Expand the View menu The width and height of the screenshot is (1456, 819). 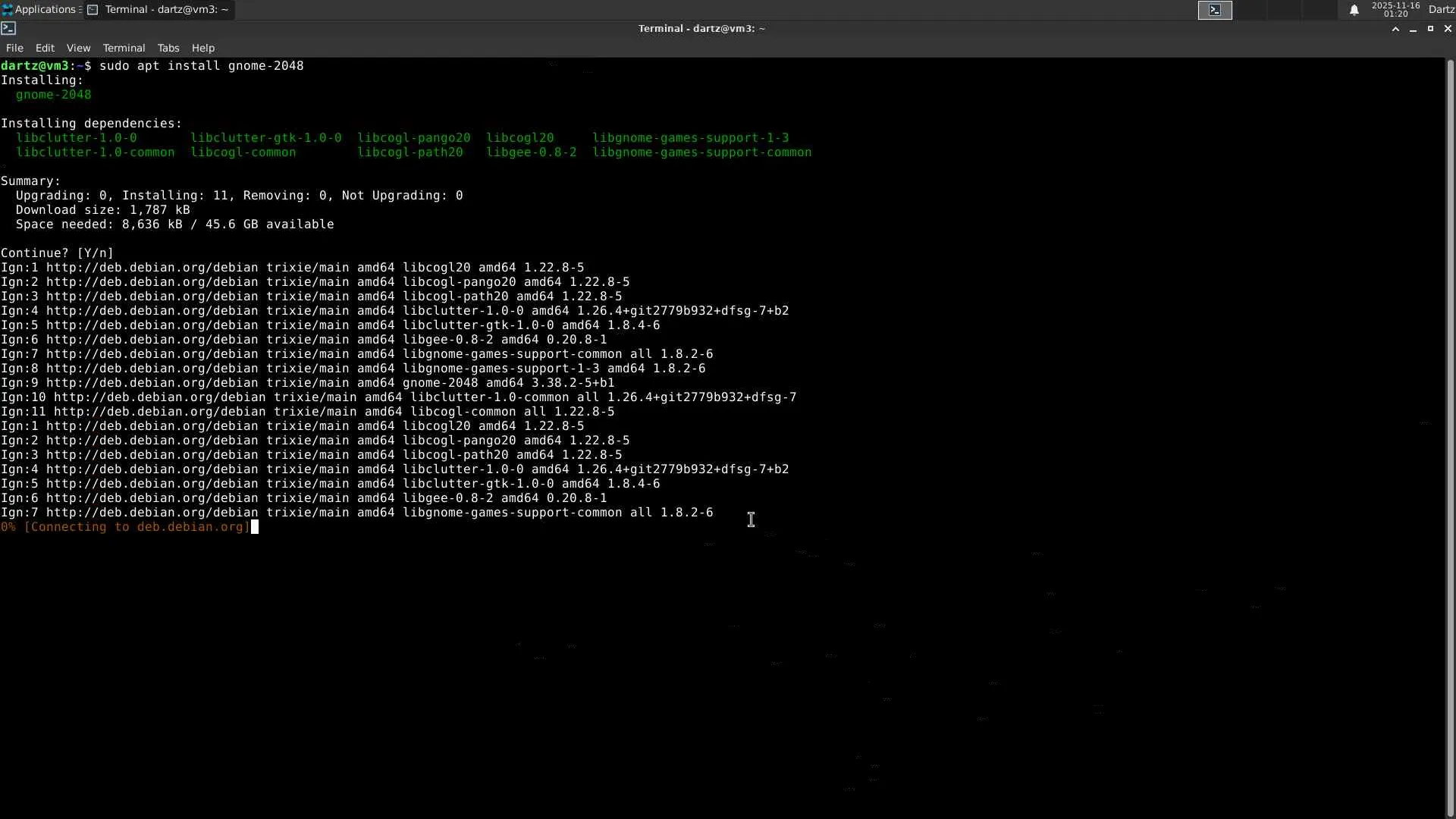pos(78,48)
